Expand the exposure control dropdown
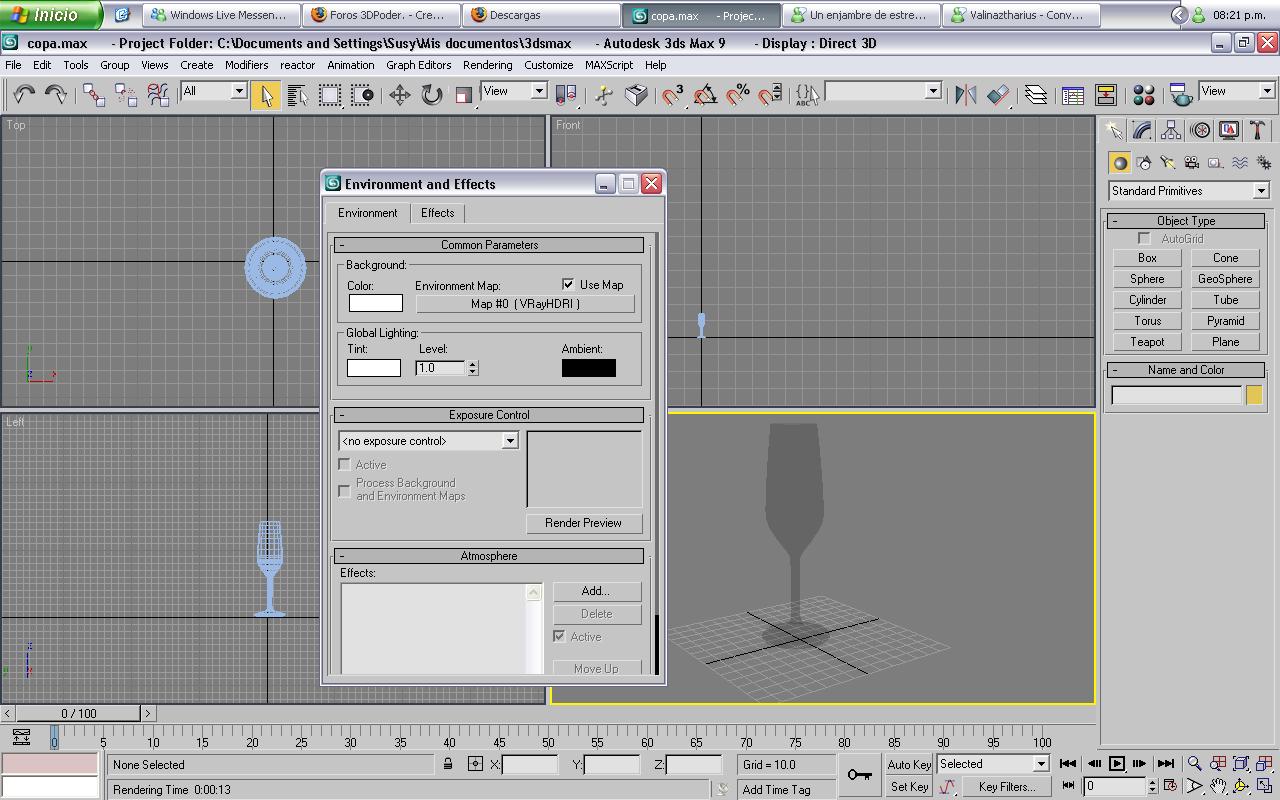 [x=509, y=441]
